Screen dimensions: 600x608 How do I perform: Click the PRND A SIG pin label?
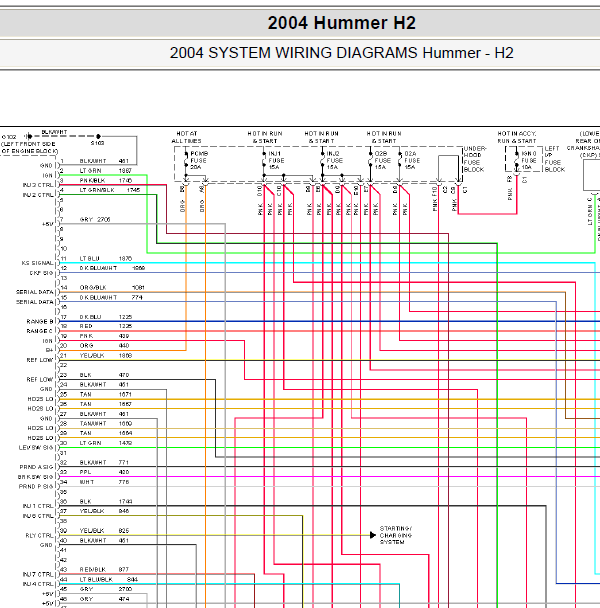point(37,467)
